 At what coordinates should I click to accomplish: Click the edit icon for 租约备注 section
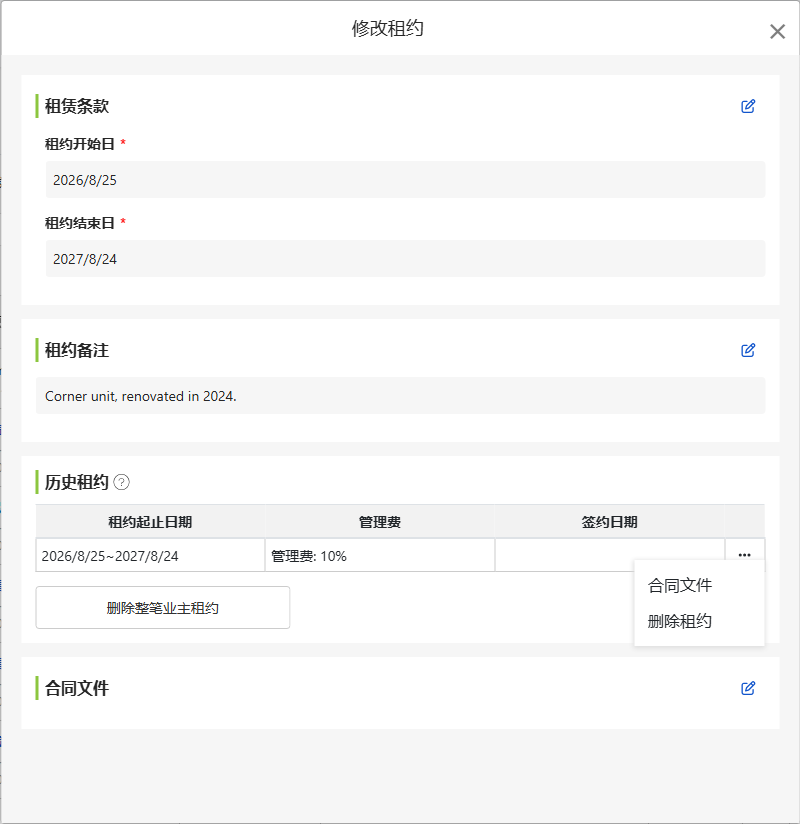click(748, 350)
